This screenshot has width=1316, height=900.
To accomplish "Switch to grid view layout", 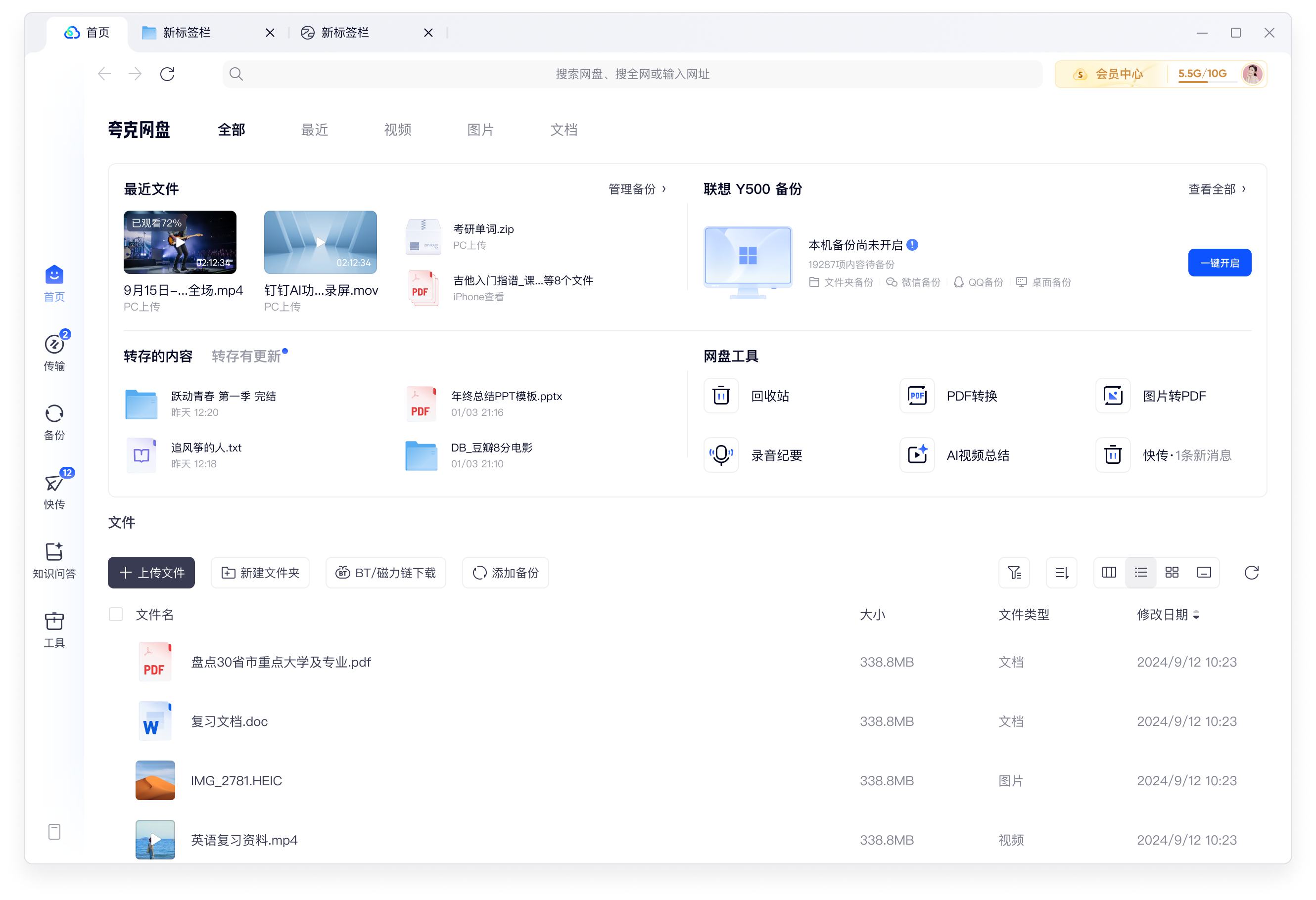I will coord(1172,573).
